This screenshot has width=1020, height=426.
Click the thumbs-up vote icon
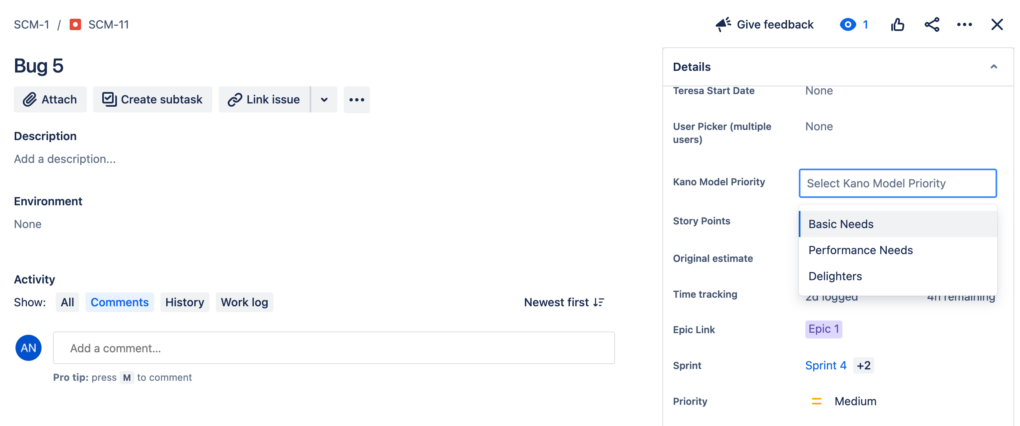898,25
